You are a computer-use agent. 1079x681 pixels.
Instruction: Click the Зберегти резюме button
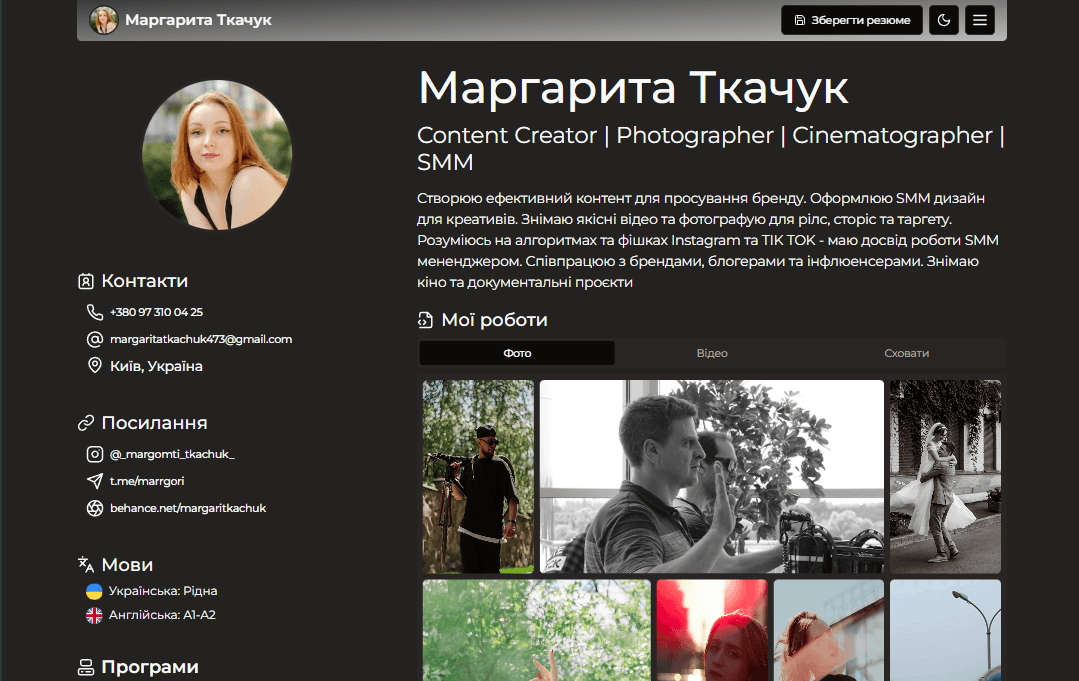pos(851,19)
